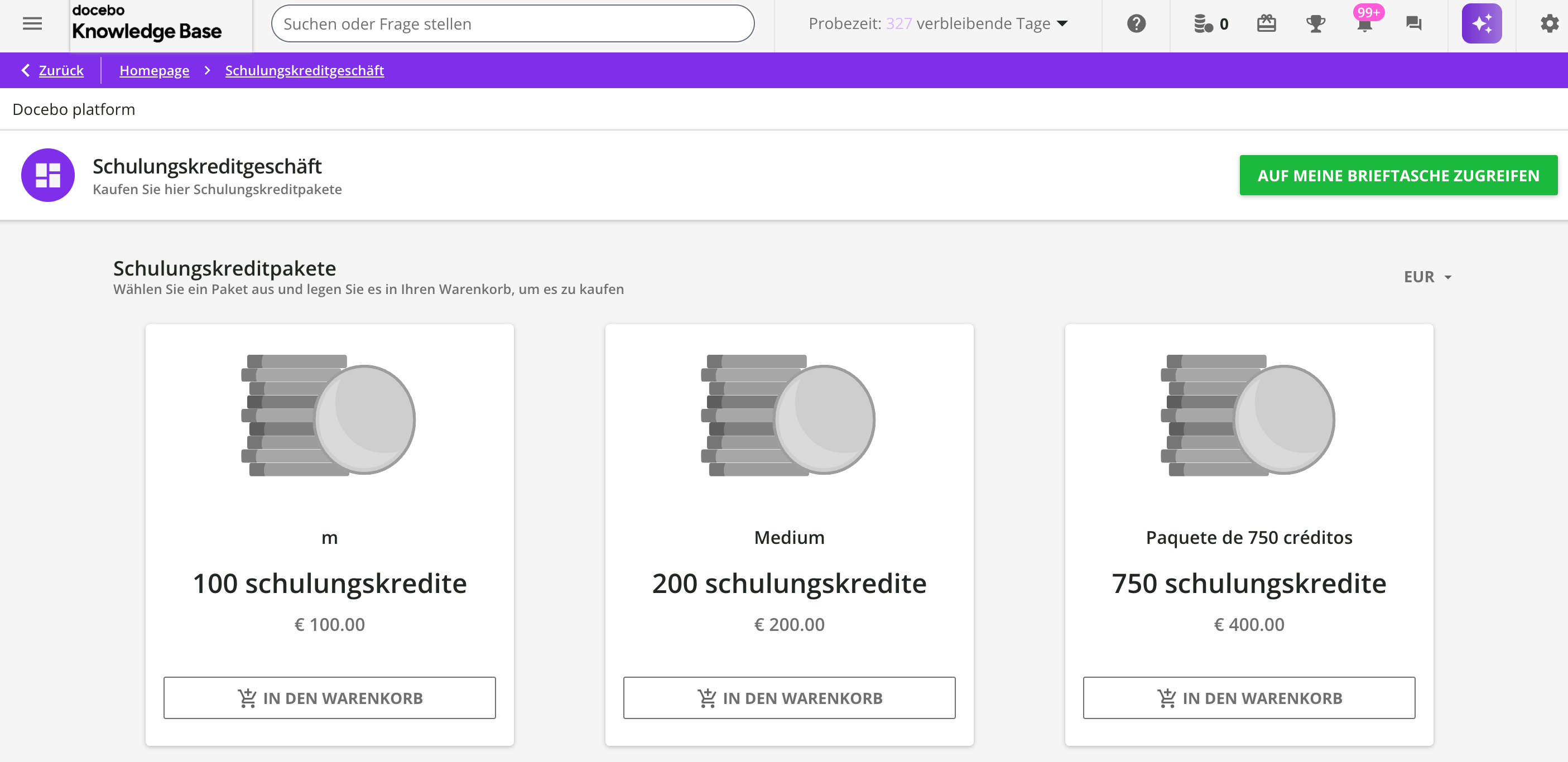Image resolution: width=1568 pixels, height=762 pixels.
Task: Go back using the Zurück link
Action: pos(60,71)
